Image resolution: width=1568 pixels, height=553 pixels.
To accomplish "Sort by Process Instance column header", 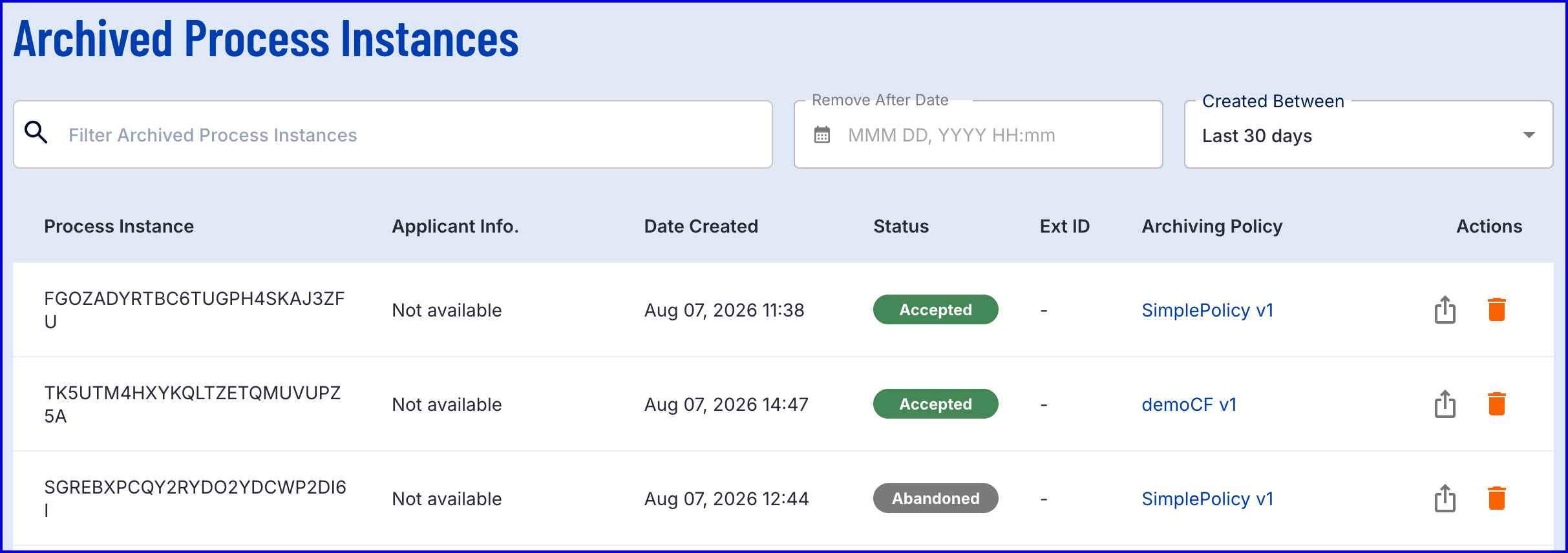I will (x=119, y=226).
